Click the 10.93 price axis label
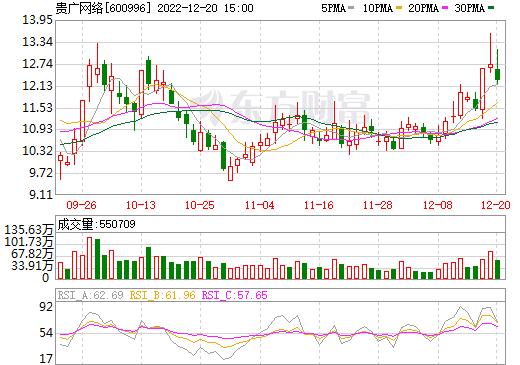 tap(37, 129)
